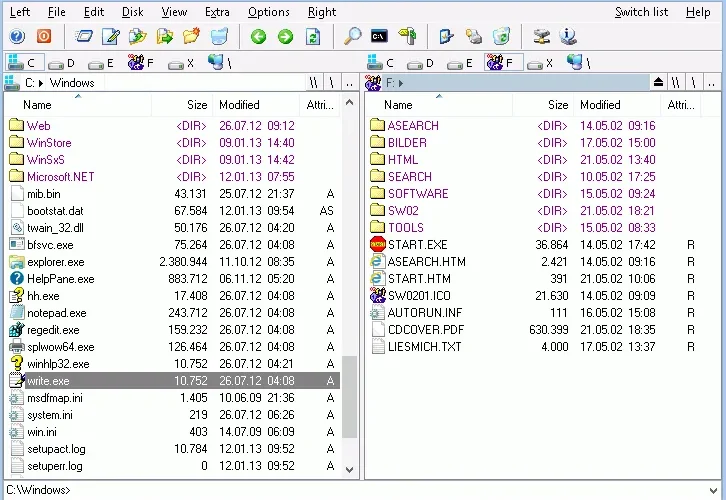Expand command line history dropdown arrow
This screenshot has height=500, width=726.
[x=713, y=490]
